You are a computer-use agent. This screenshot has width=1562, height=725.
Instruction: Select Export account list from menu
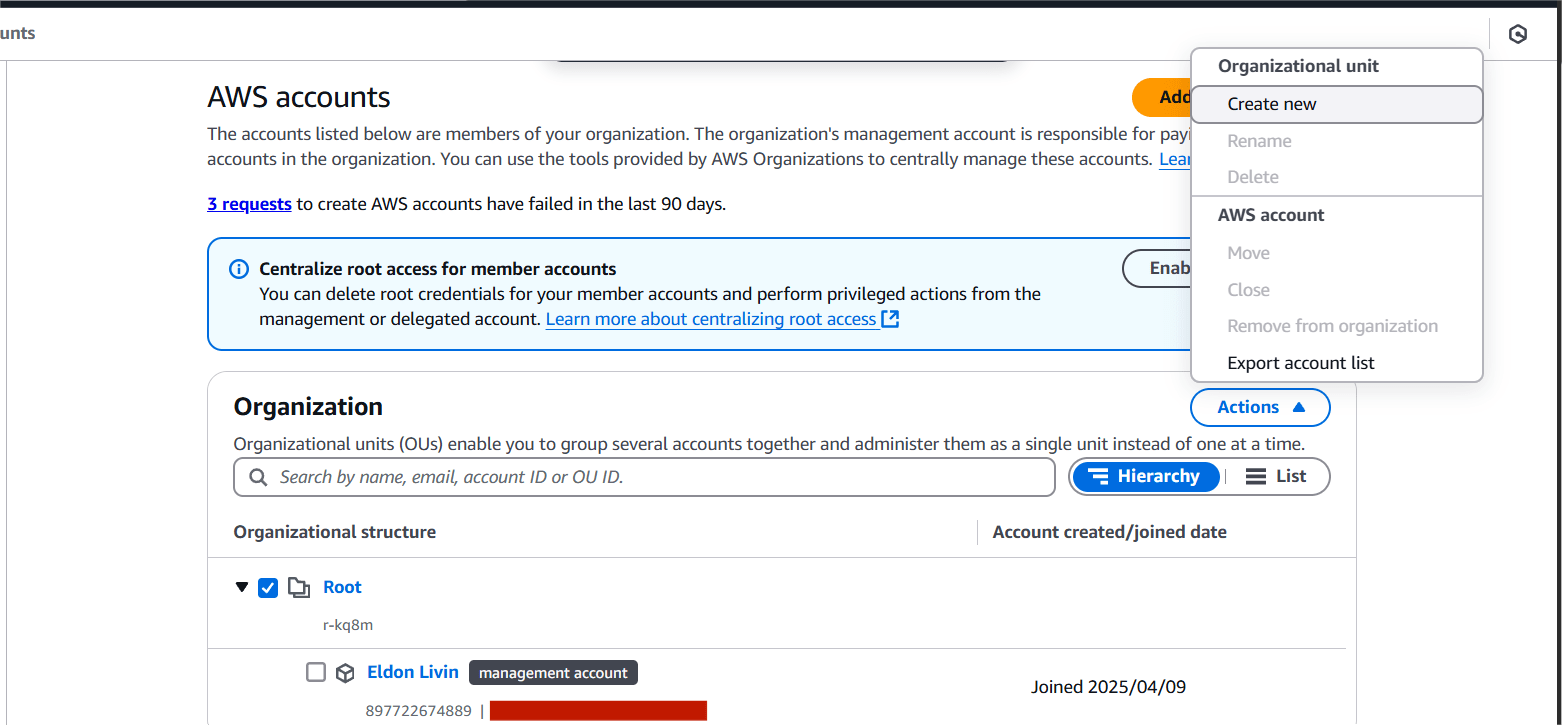[1300, 363]
